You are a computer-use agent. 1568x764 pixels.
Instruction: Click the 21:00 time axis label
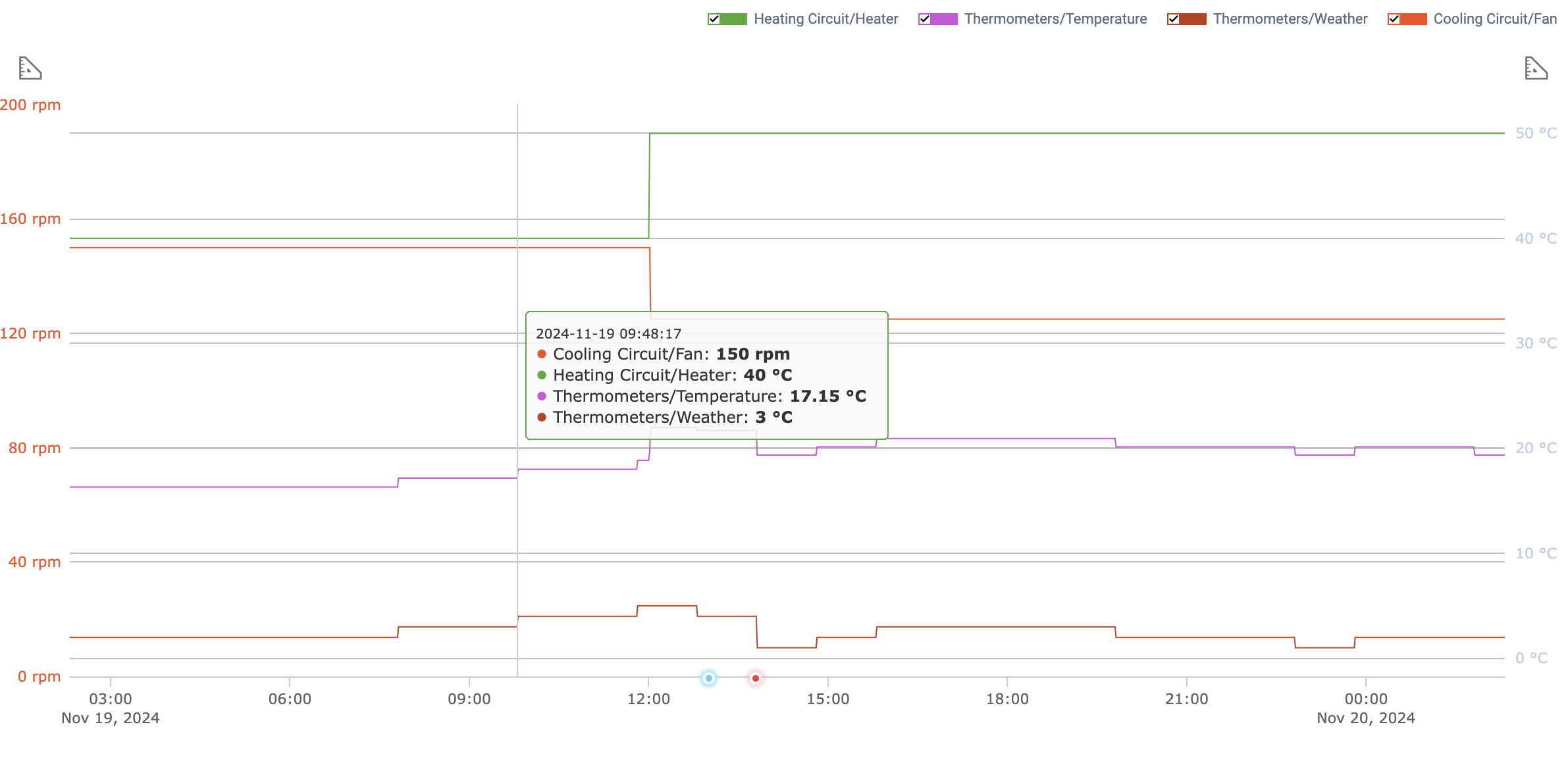(1187, 699)
